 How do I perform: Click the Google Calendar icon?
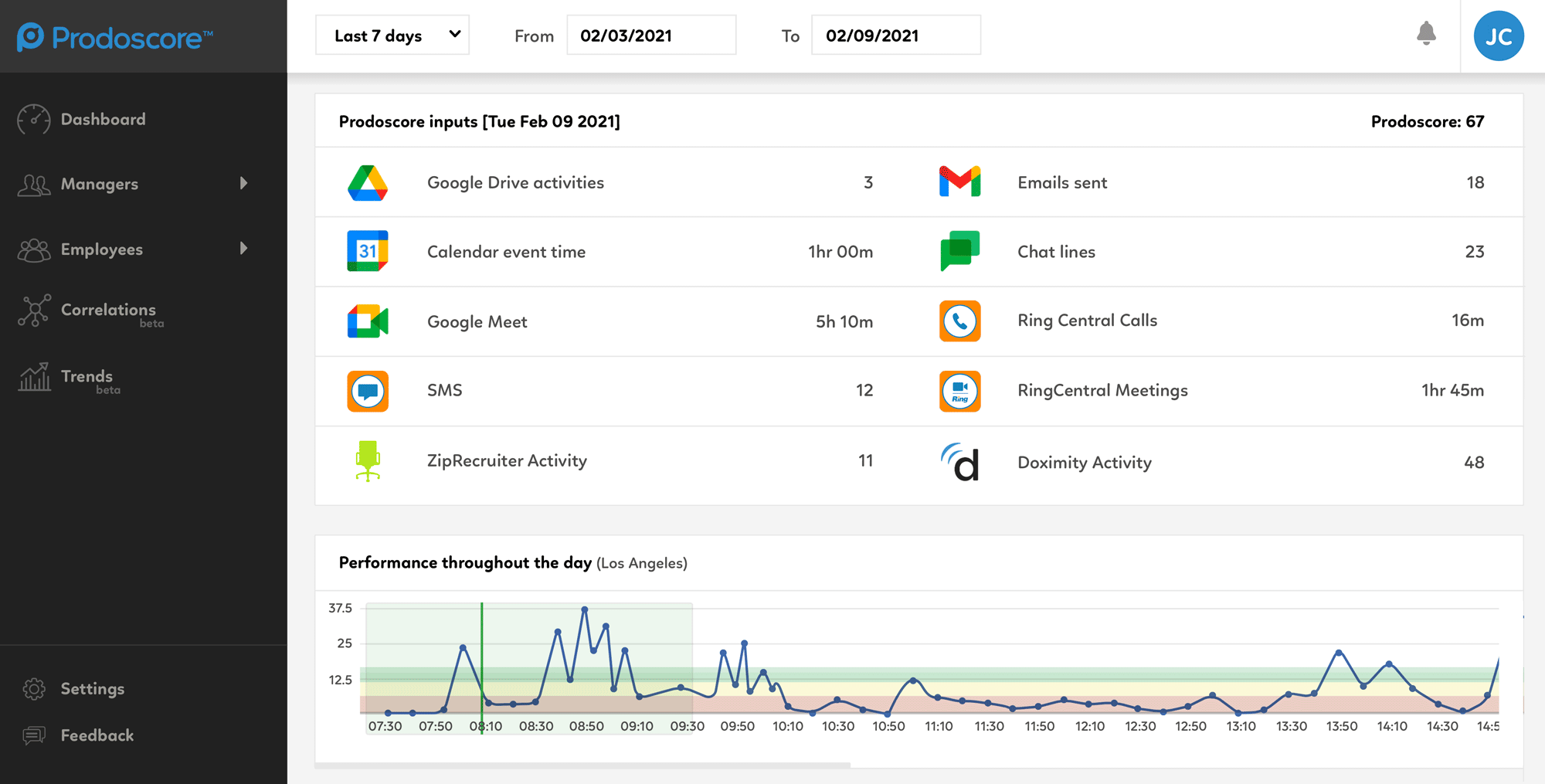pyautogui.click(x=368, y=251)
